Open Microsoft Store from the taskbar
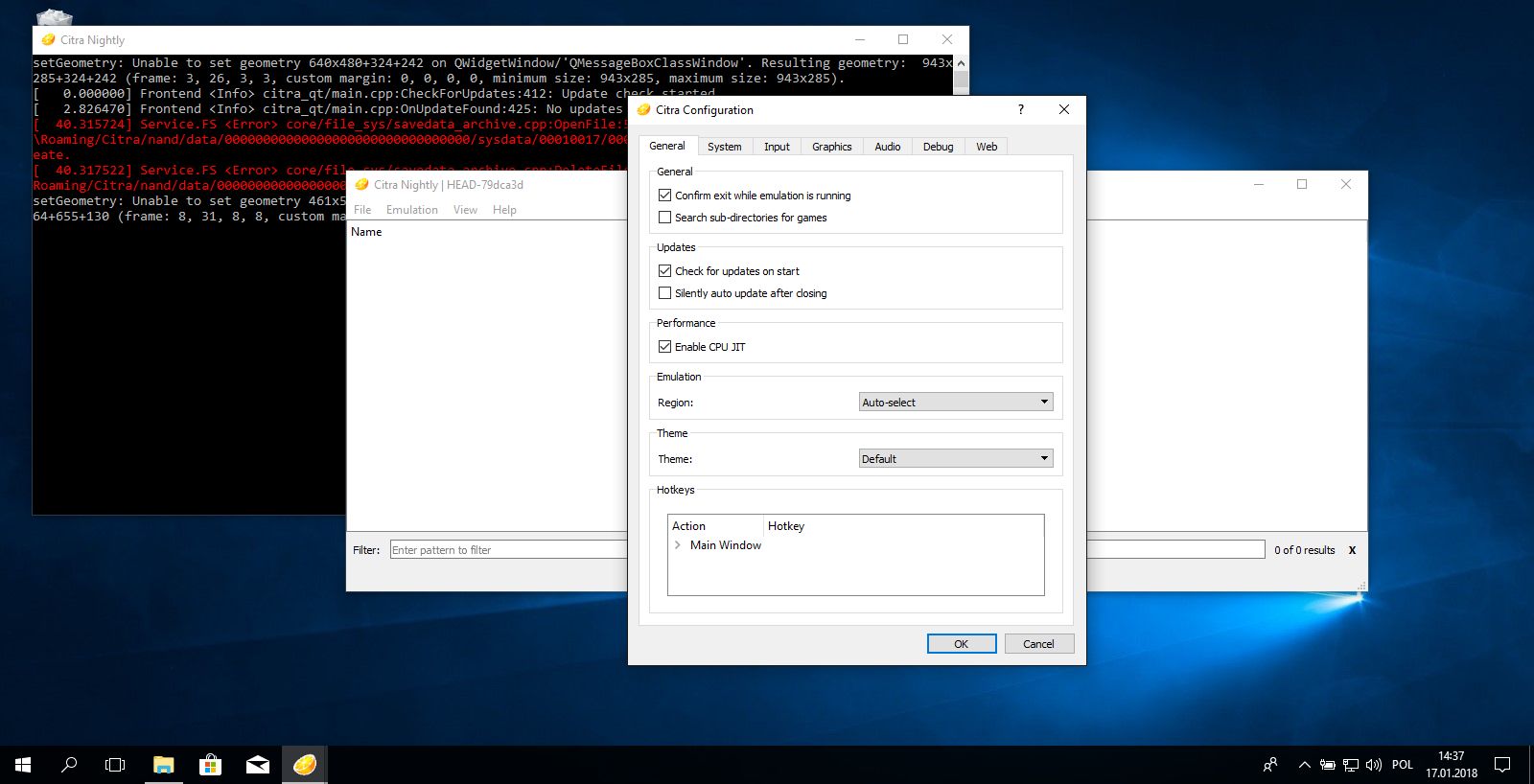This screenshot has width=1534, height=784. click(x=210, y=765)
